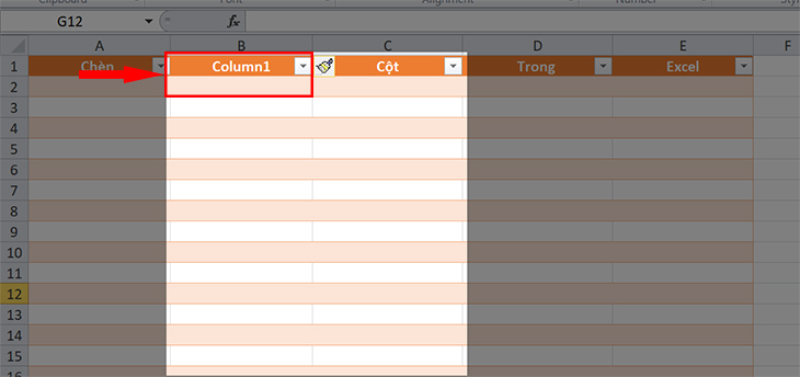Click inside the formula bar input
This screenshot has width=800, height=377.
point(522,21)
